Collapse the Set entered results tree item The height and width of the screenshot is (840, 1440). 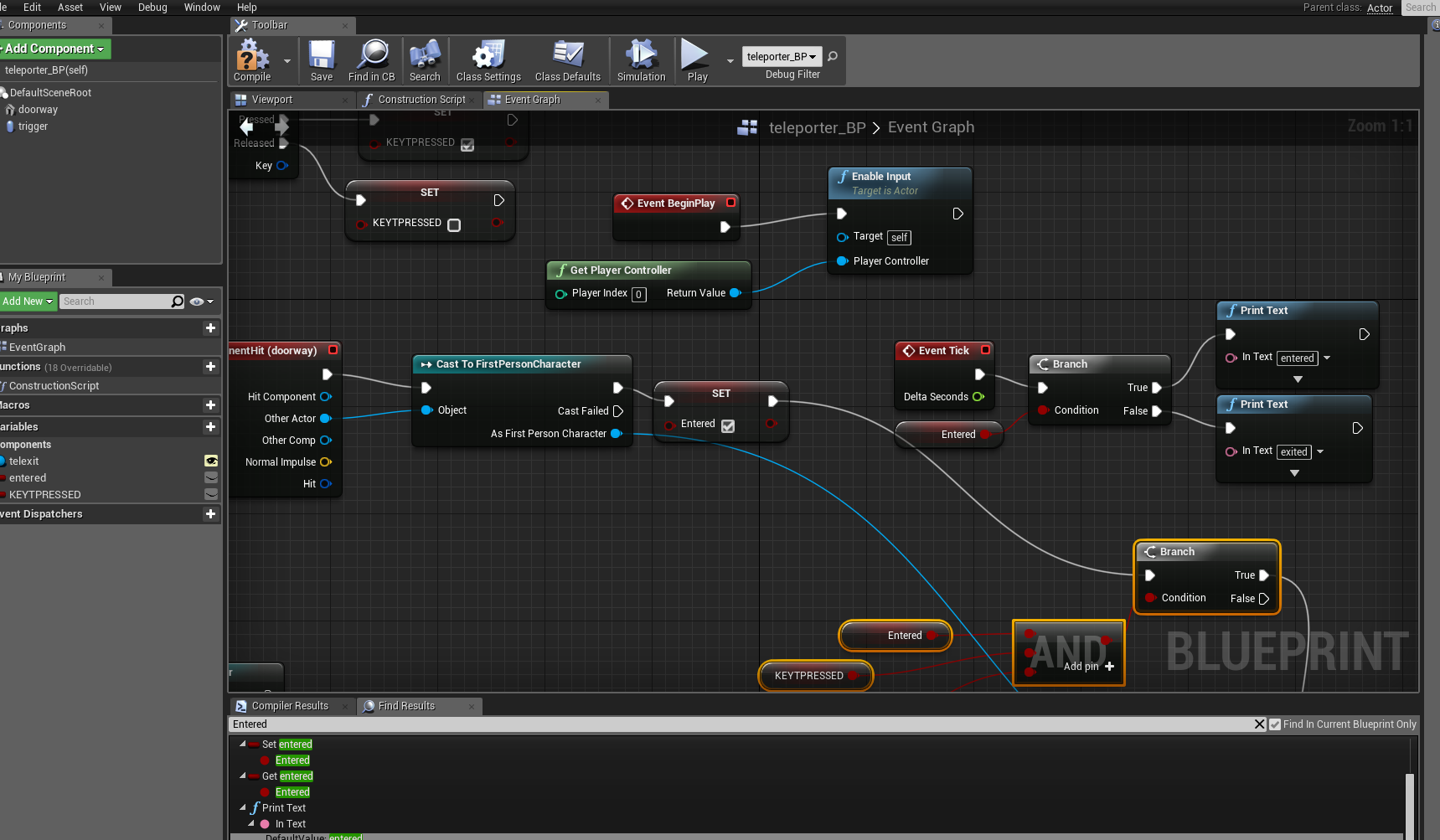point(243,744)
